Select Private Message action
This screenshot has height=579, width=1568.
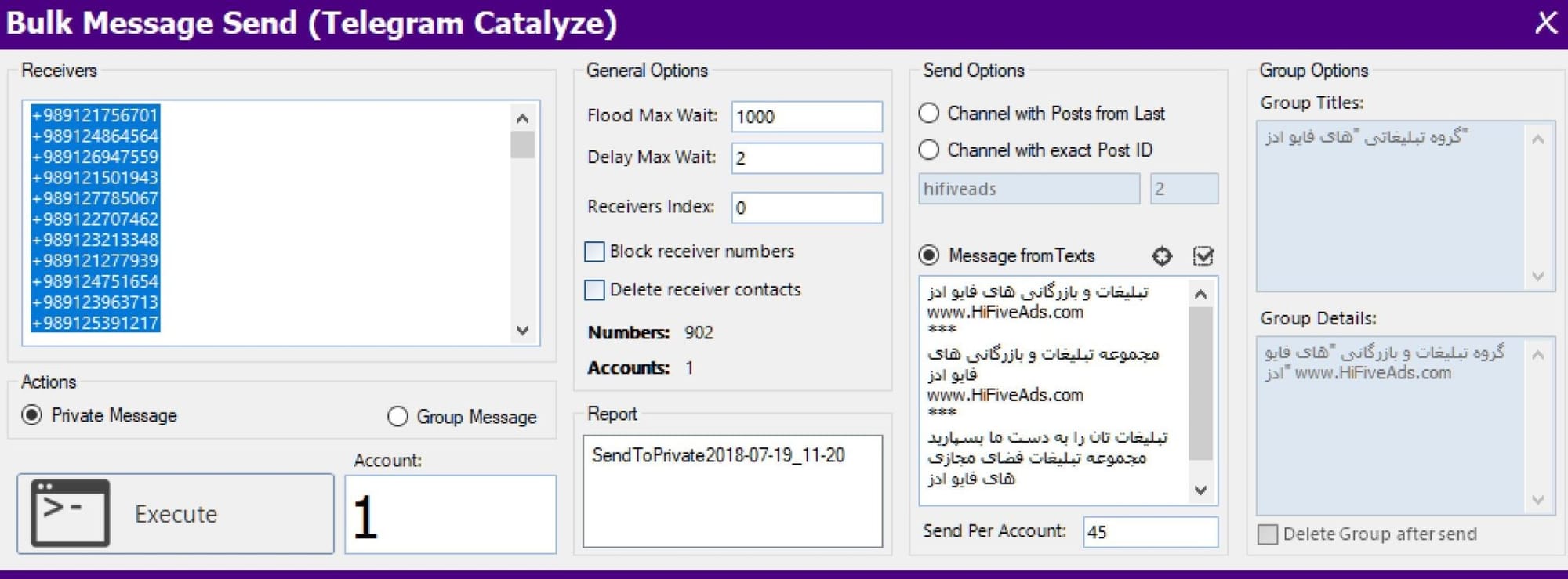32,415
